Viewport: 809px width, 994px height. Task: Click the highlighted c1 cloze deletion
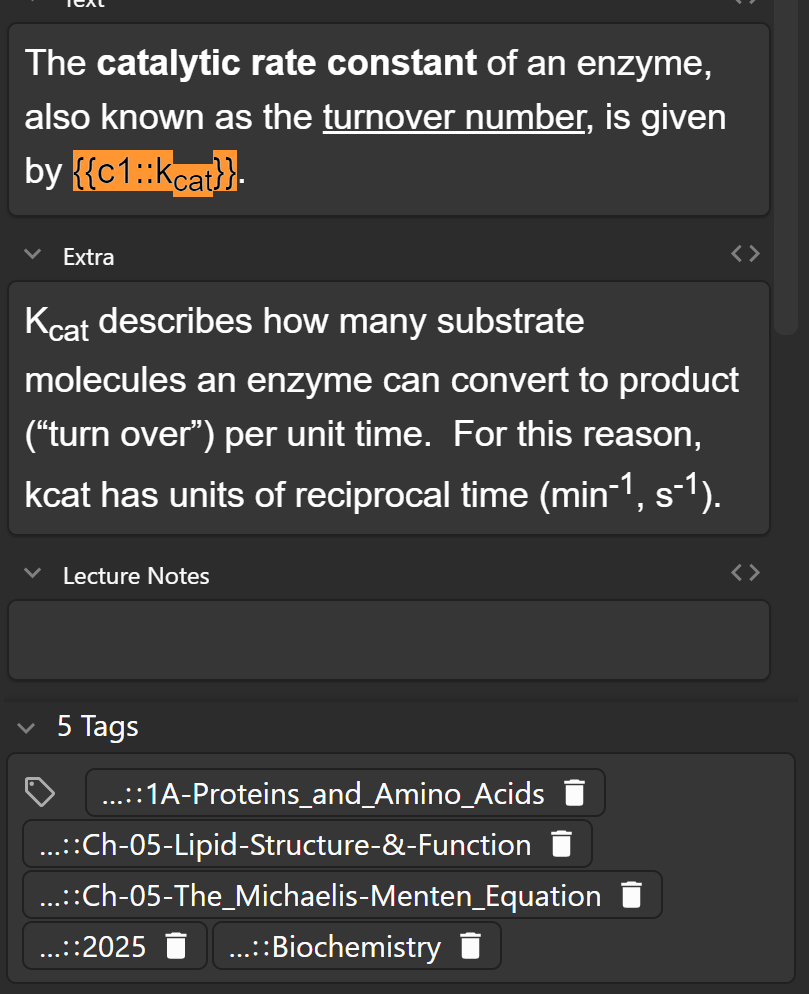(155, 173)
